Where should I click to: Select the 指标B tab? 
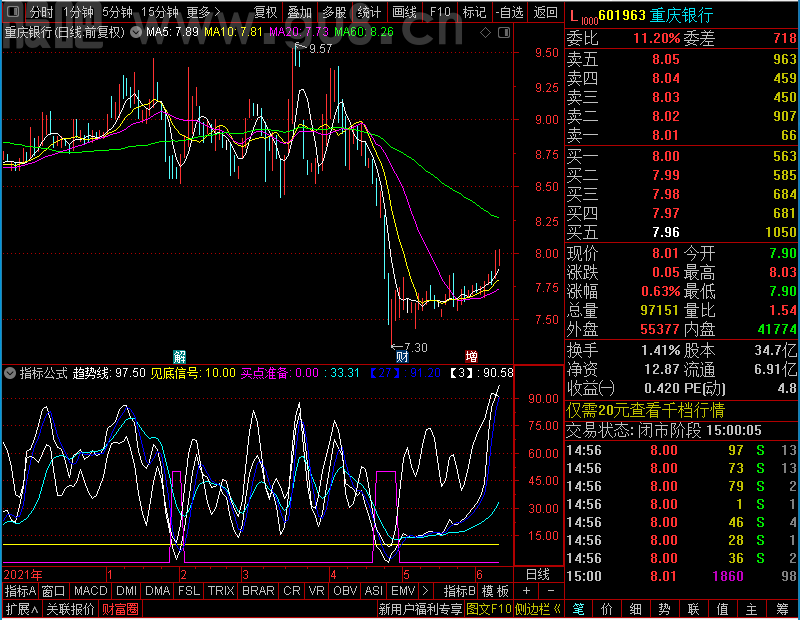(x=459, y=591)
